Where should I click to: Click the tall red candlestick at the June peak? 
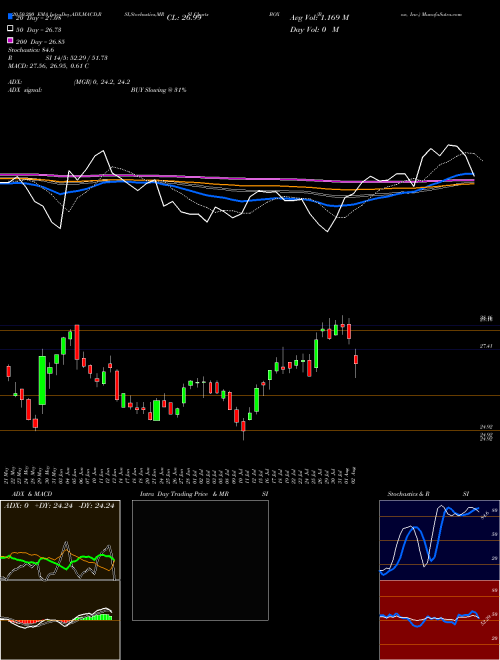77,342
